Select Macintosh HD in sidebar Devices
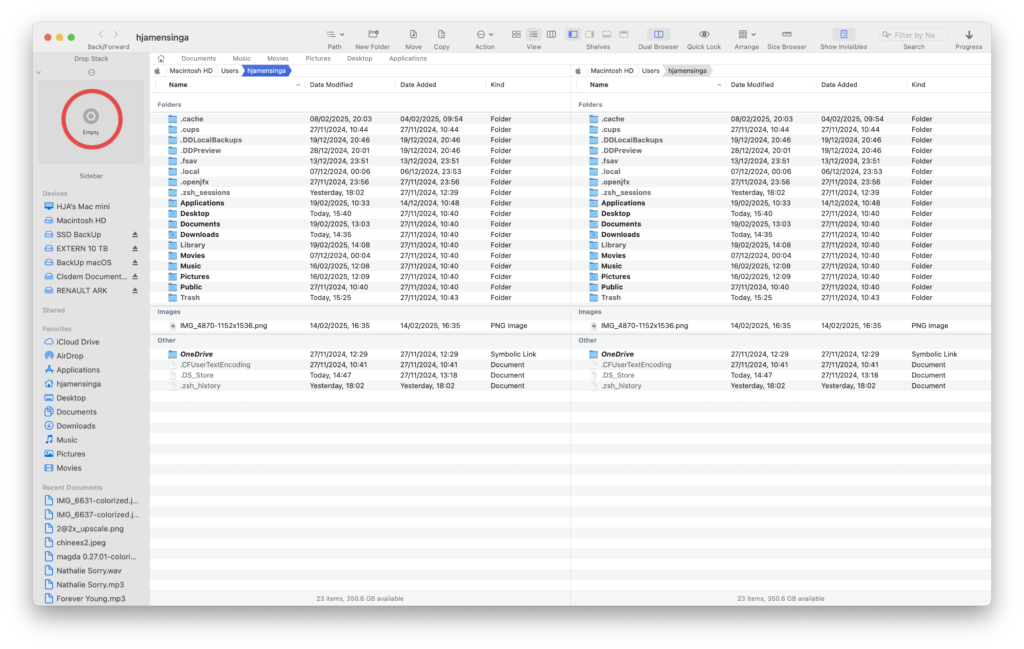 pyautogui.click(x=80, y=221)
